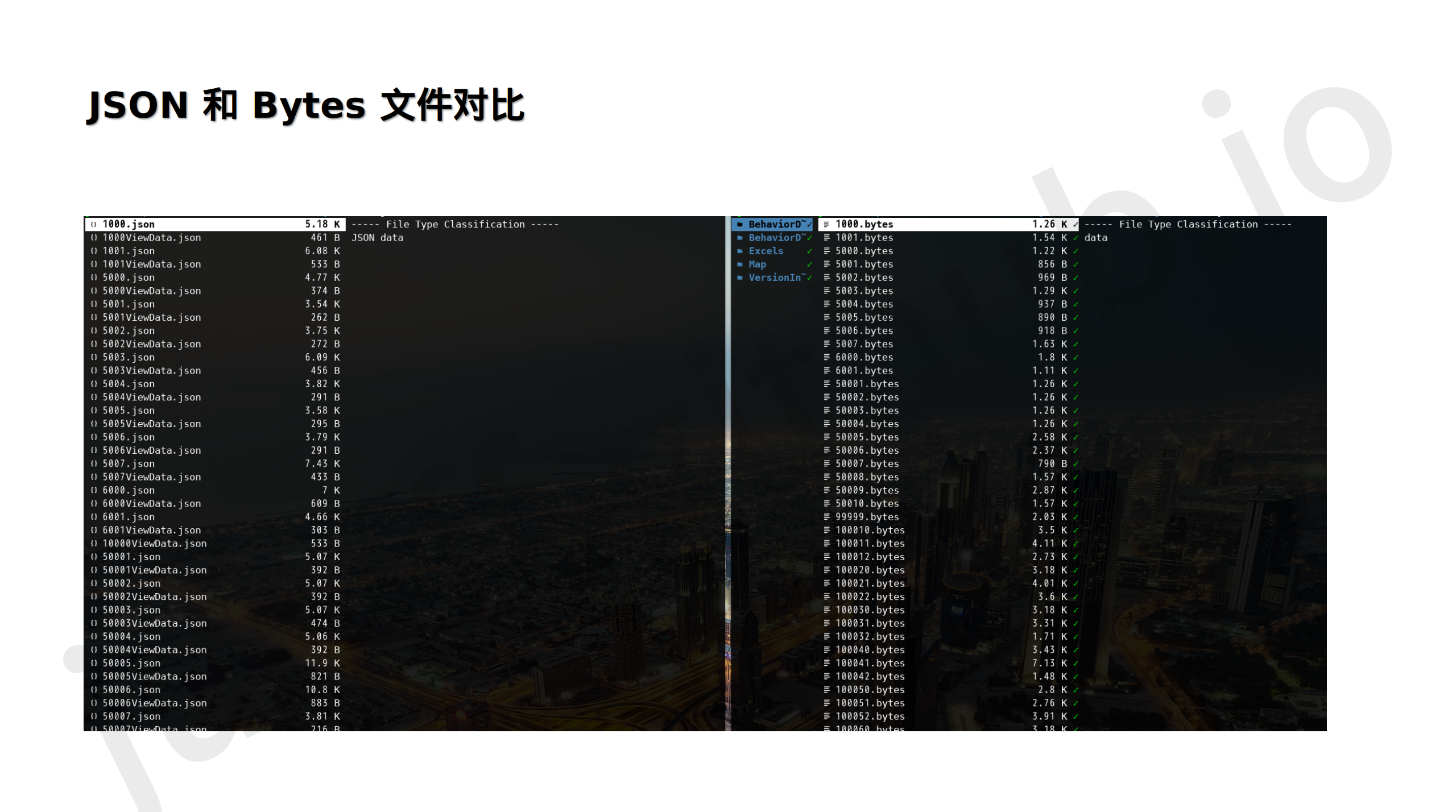
Task: Click the vertical divider between panes
Action: 728,472
